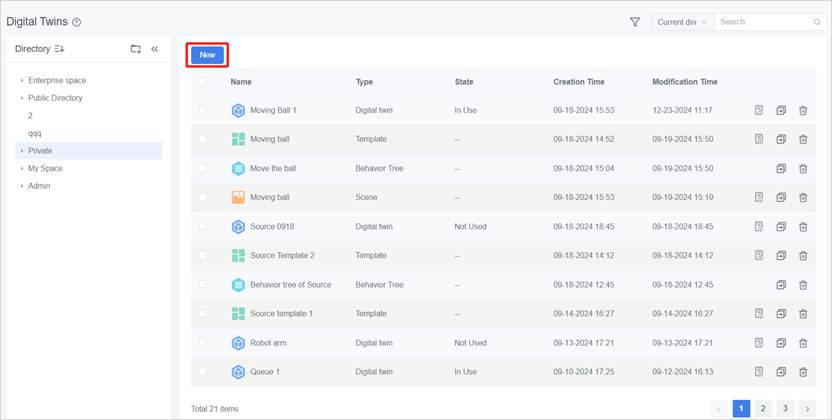Expand the Enterprise space tree node

22,80
